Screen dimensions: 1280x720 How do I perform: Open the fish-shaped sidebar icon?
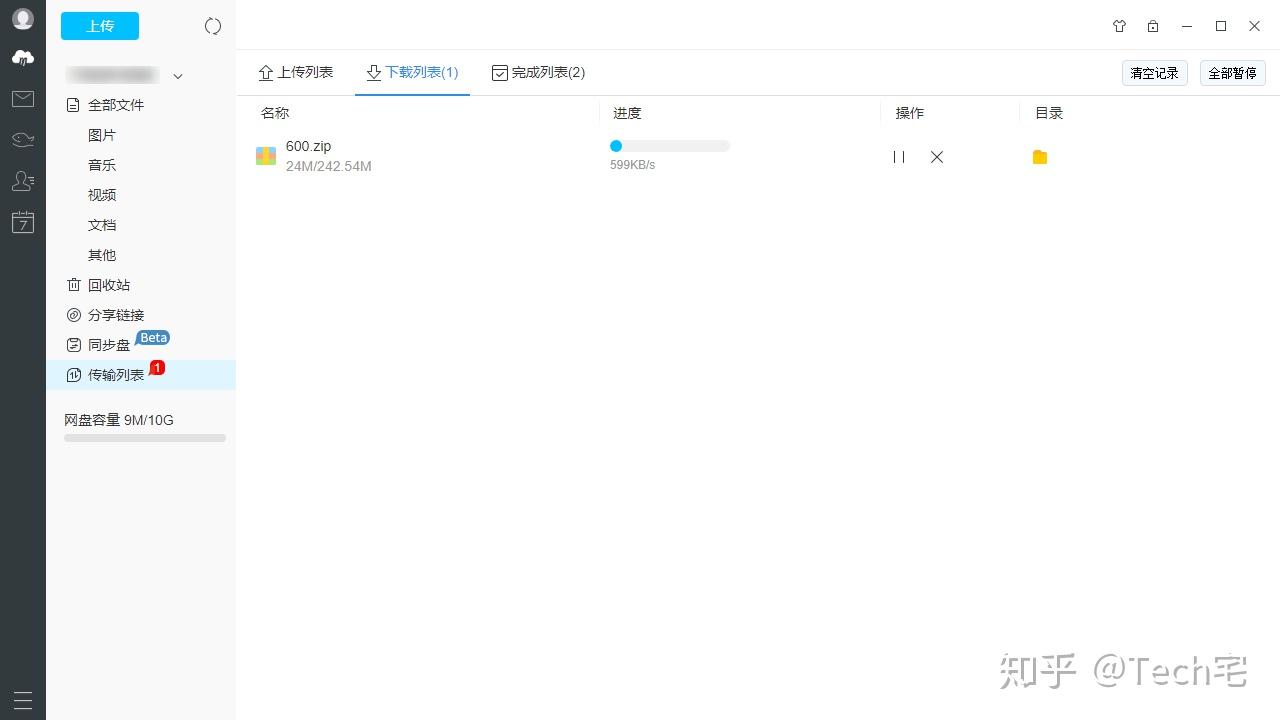(x=22, y=139)
